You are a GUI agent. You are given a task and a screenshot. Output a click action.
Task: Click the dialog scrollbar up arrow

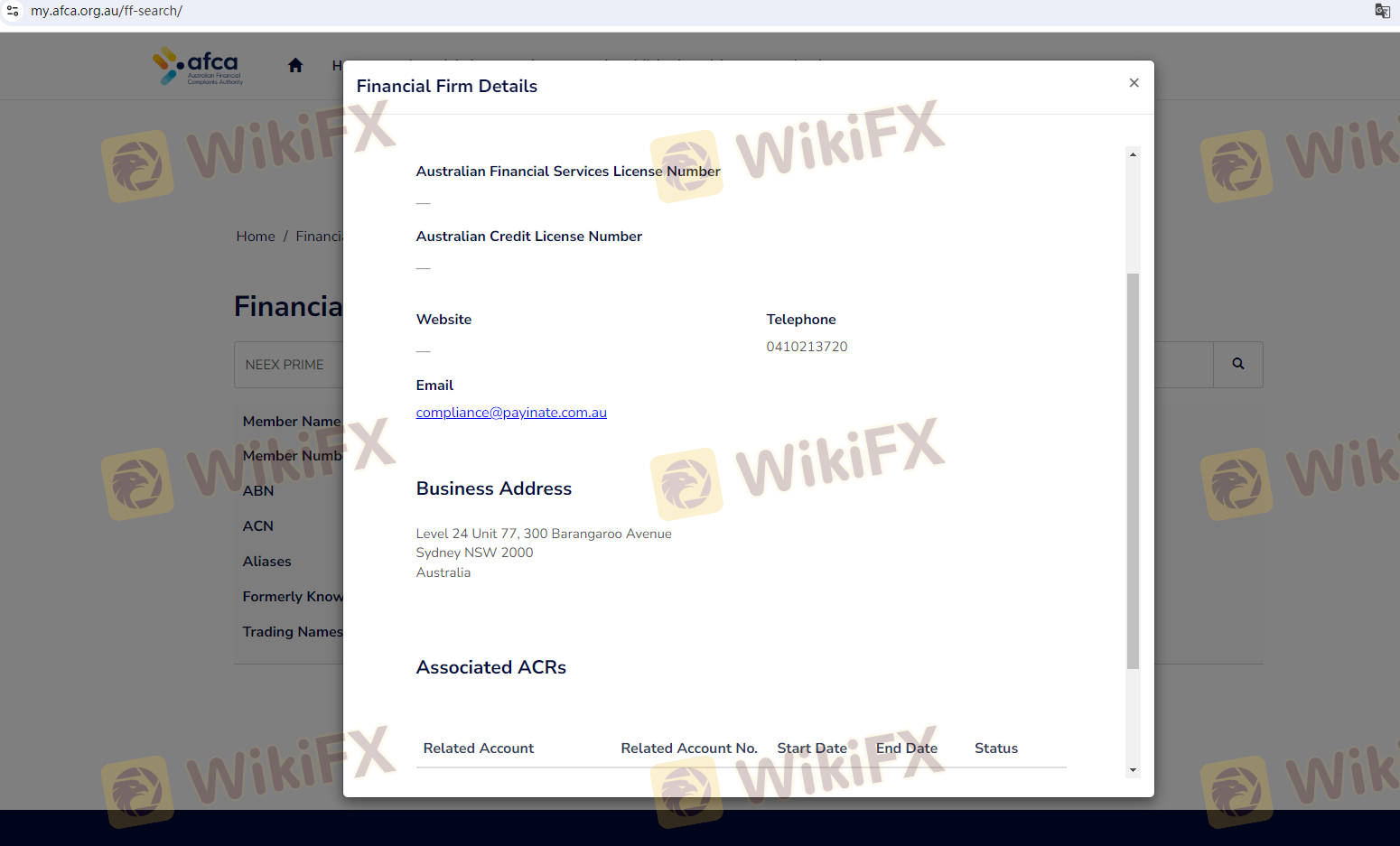[1133, 154]
